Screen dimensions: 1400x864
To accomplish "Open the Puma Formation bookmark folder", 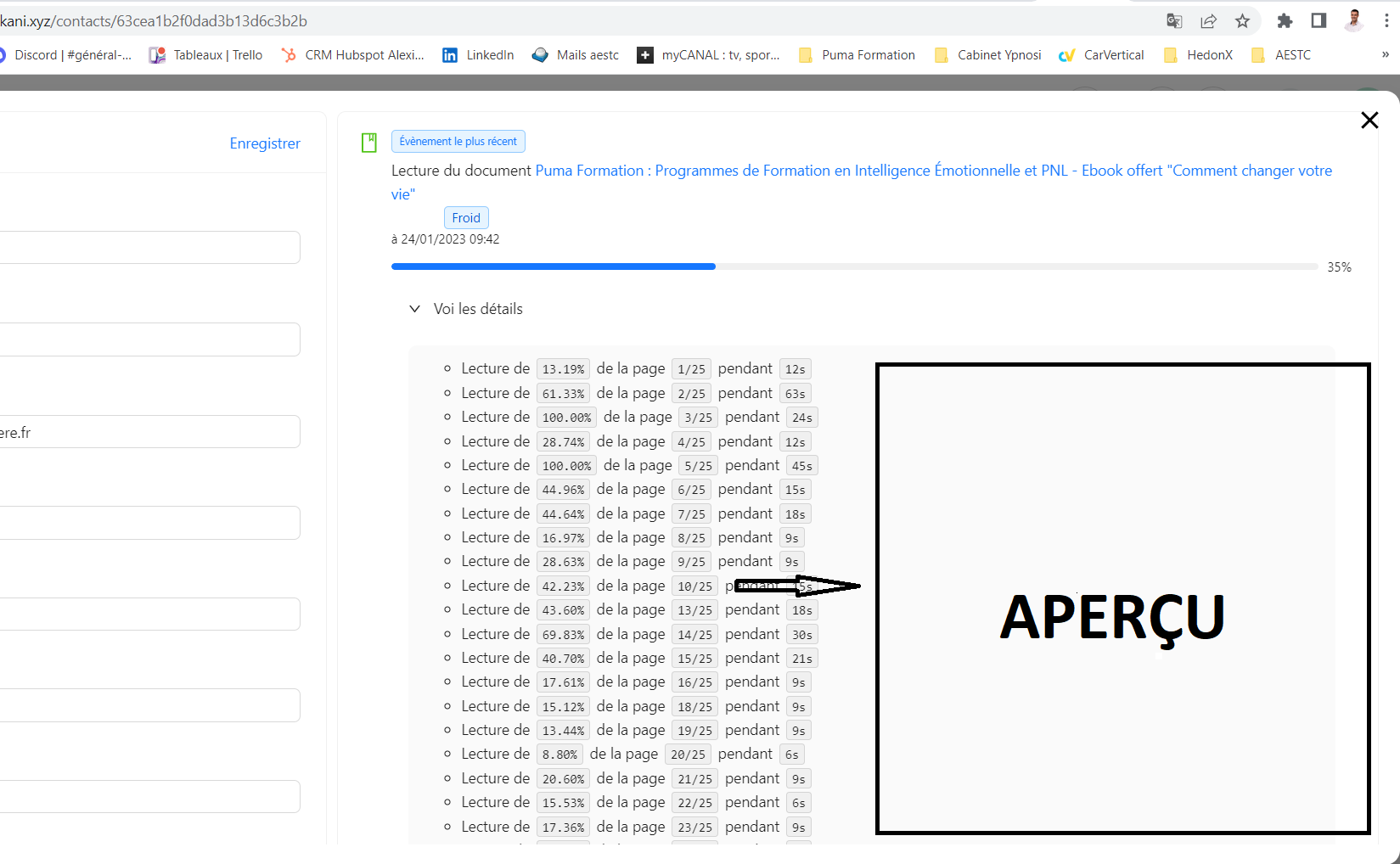I will (857, 55).
